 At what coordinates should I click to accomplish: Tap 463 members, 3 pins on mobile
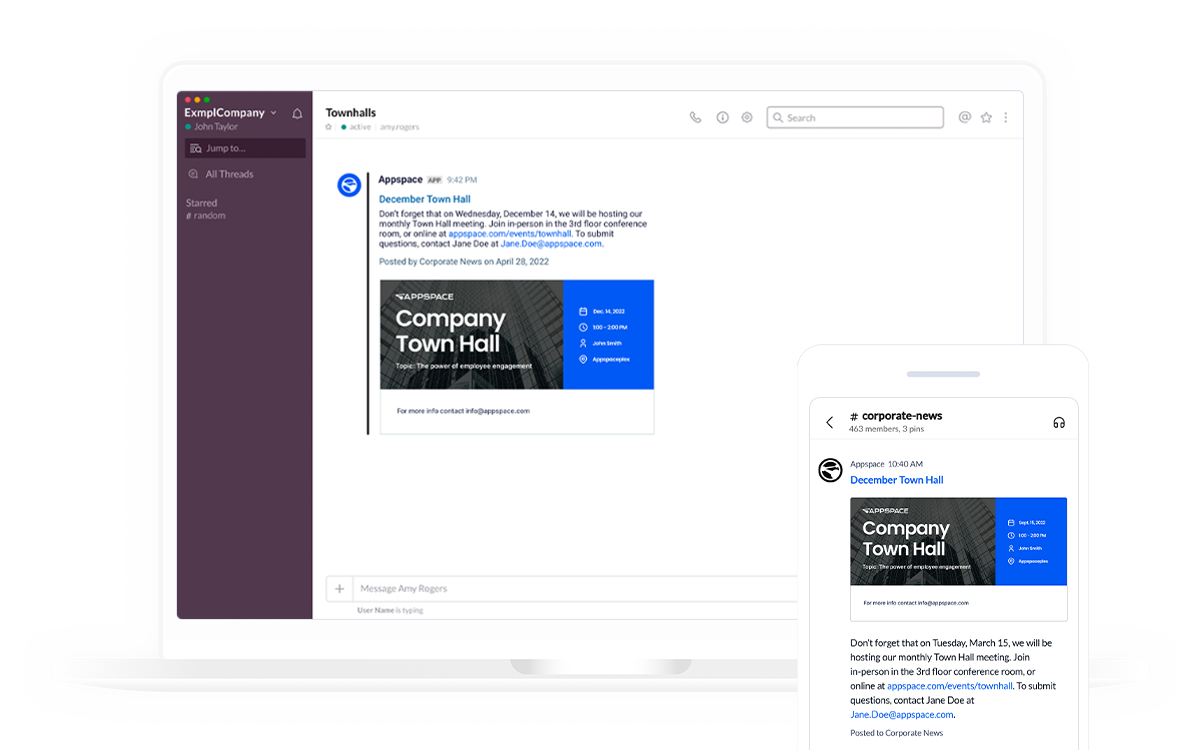point(887,429)
